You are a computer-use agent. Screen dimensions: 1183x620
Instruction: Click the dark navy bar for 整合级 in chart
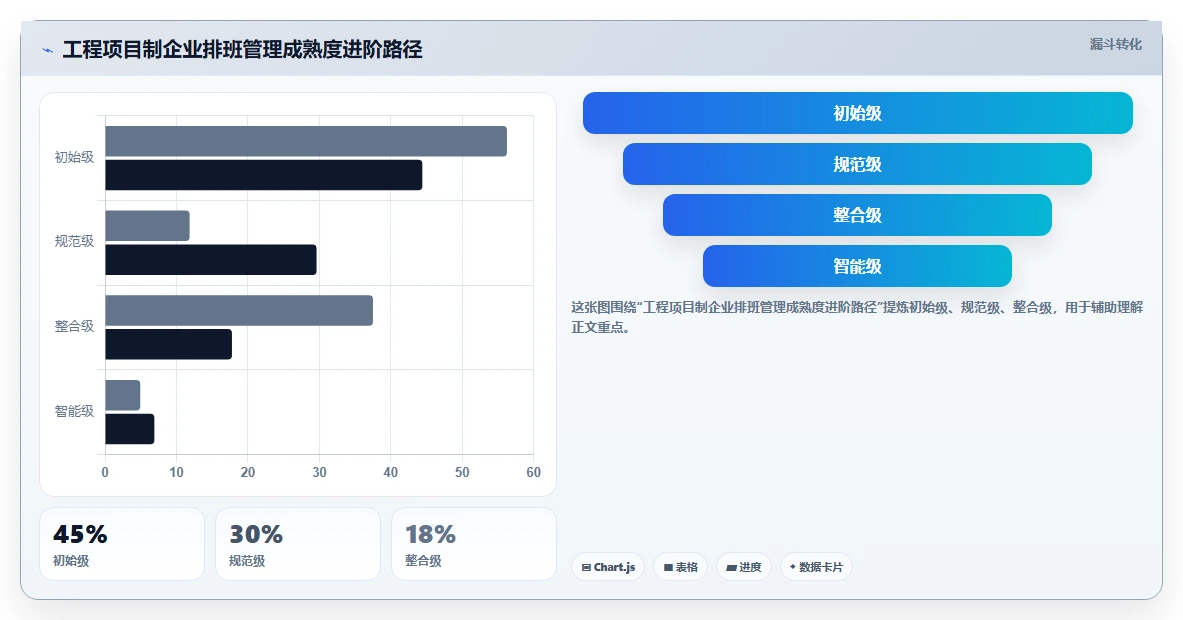coord(168,344)
